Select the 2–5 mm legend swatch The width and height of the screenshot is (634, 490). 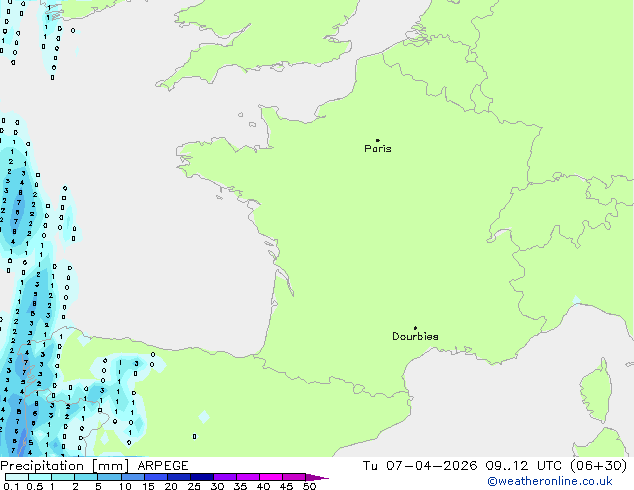86,477
